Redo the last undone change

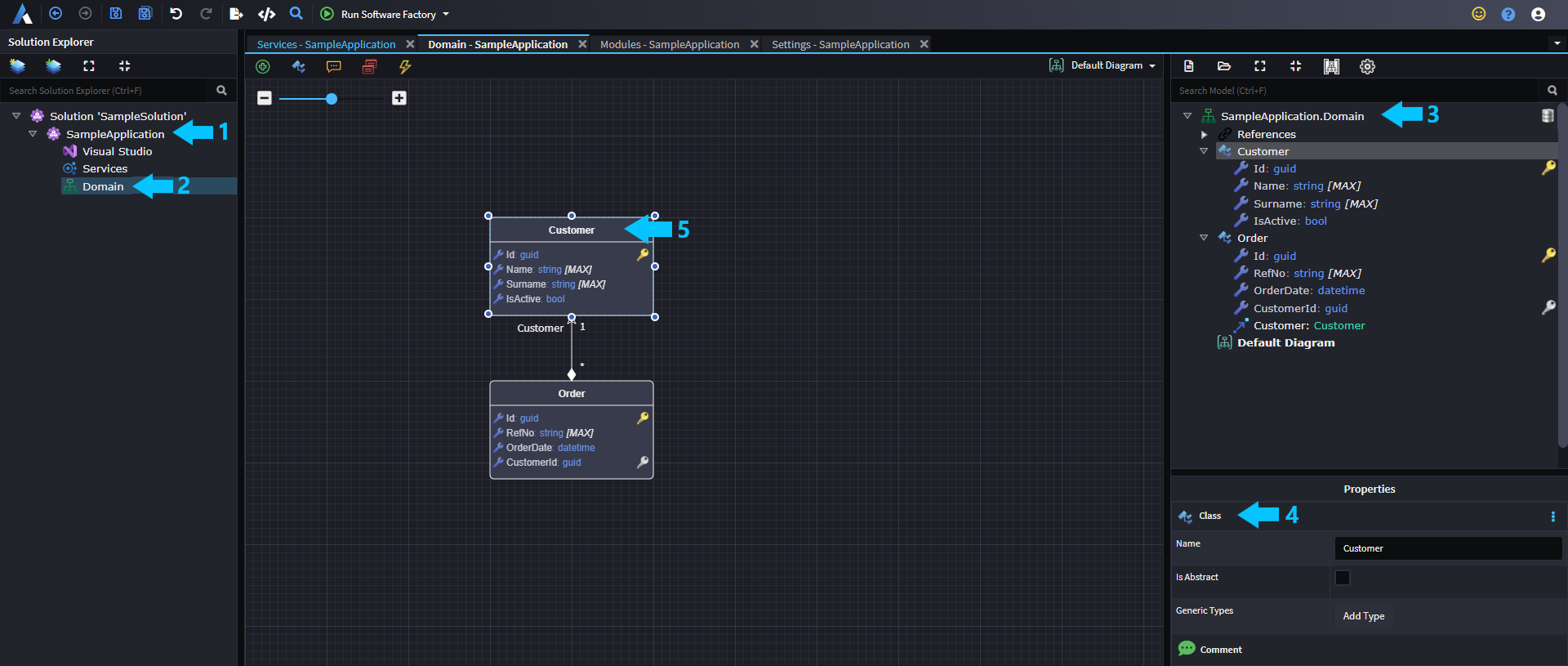[206, 14]
